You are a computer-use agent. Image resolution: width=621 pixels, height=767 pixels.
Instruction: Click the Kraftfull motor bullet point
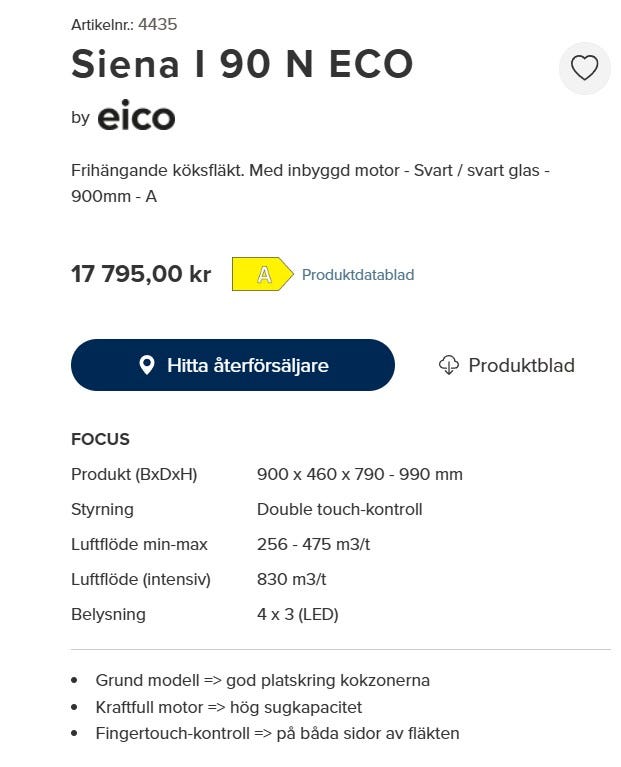click(228, 707)
